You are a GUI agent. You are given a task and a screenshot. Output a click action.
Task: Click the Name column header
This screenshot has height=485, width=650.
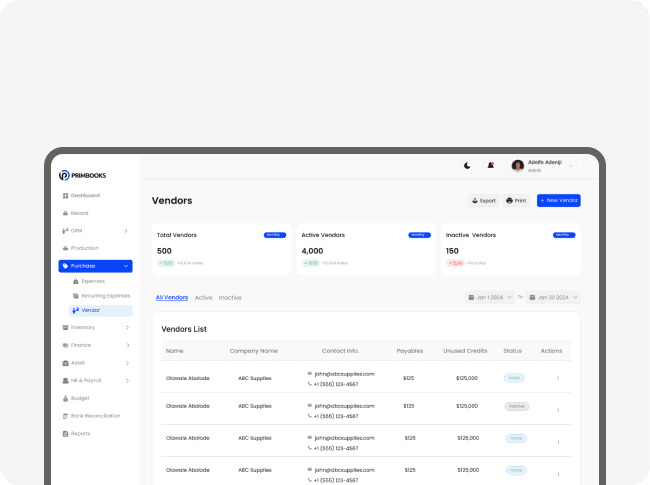click(175, 351)
